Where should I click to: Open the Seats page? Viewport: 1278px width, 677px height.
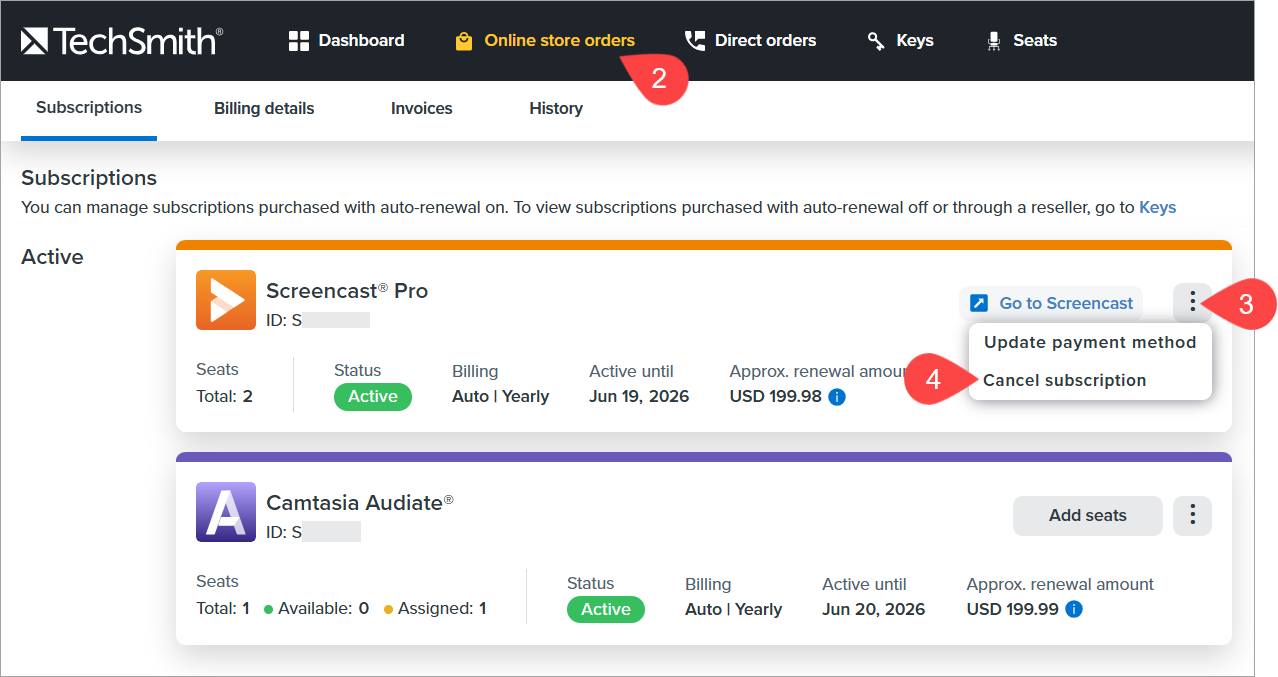[1021, 41]
